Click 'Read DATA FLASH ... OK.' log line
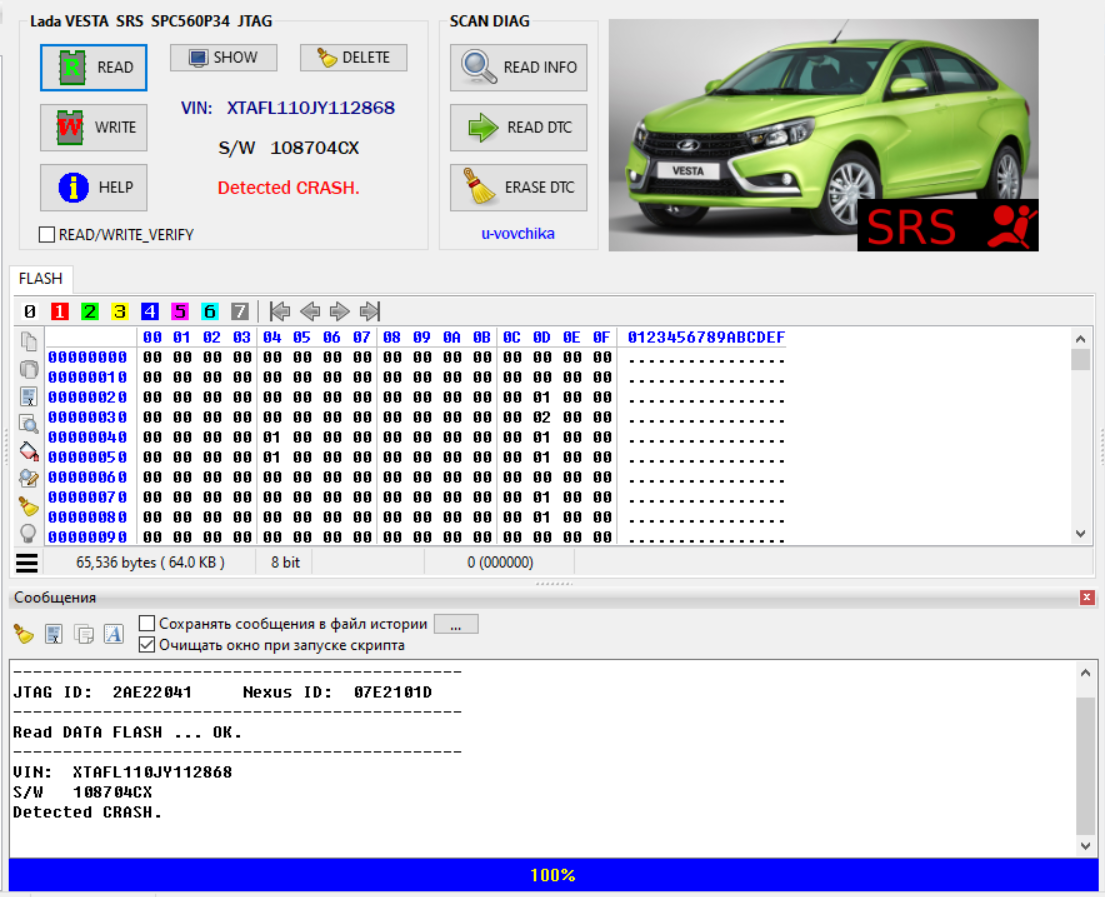1105x897 pixels. click(x=128, y=733)
